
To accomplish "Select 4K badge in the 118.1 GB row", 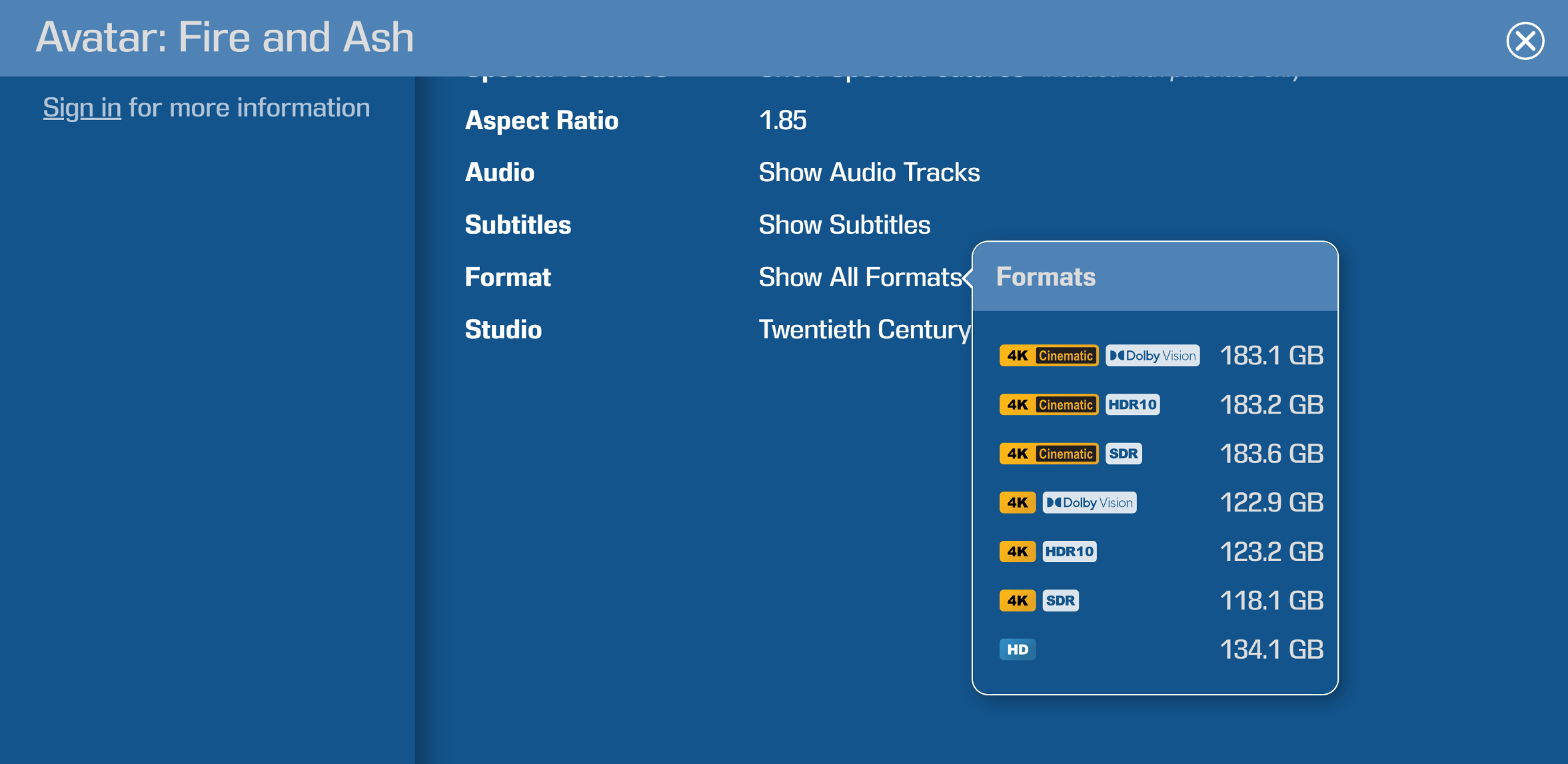I will pos(1018,601).
